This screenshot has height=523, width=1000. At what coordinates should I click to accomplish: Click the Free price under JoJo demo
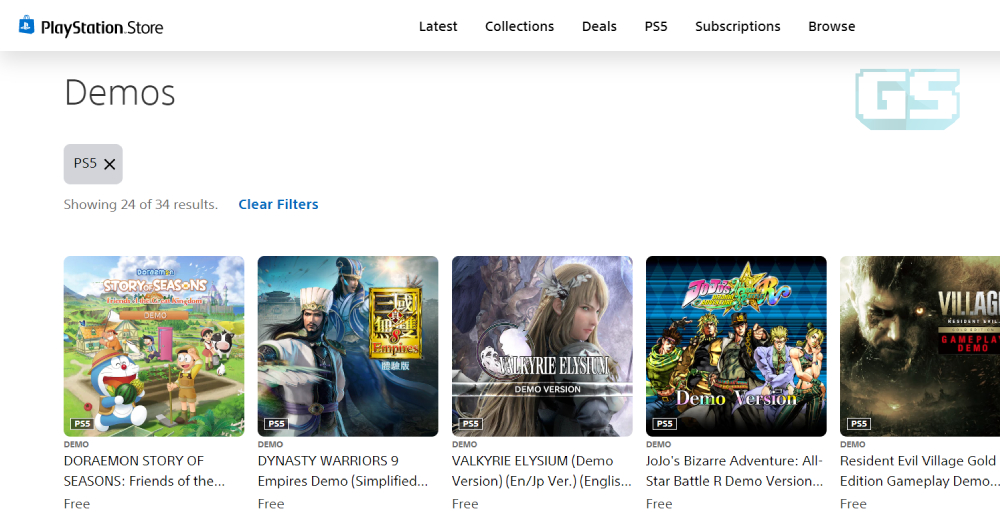(659, 504)
